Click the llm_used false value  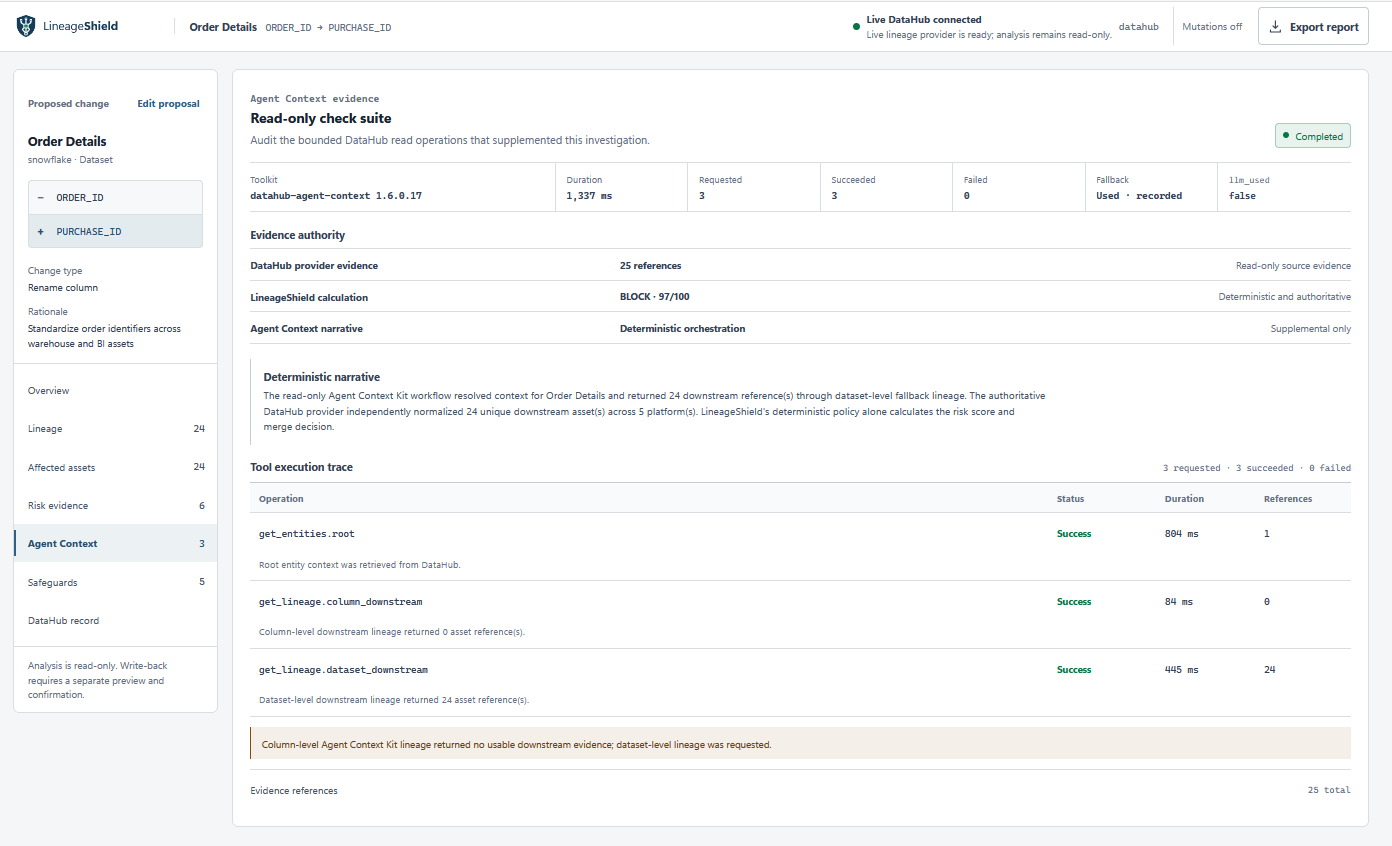pos(1242,196)
